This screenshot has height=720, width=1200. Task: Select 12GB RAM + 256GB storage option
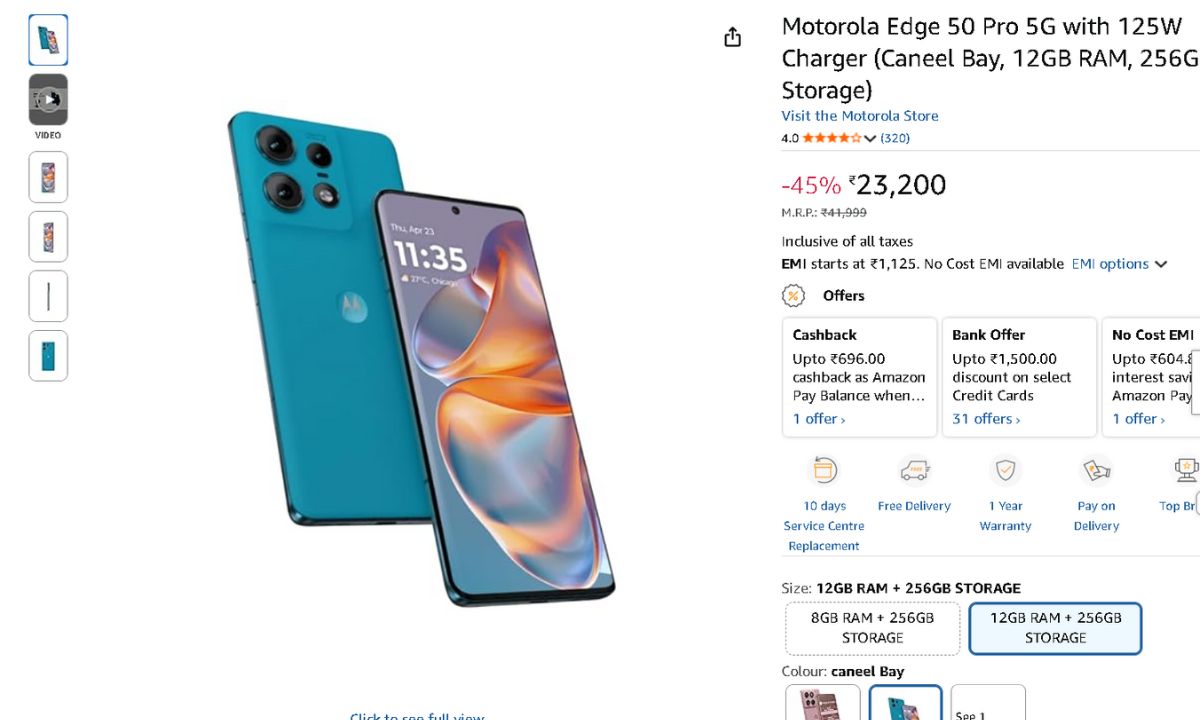(1055, 628)
